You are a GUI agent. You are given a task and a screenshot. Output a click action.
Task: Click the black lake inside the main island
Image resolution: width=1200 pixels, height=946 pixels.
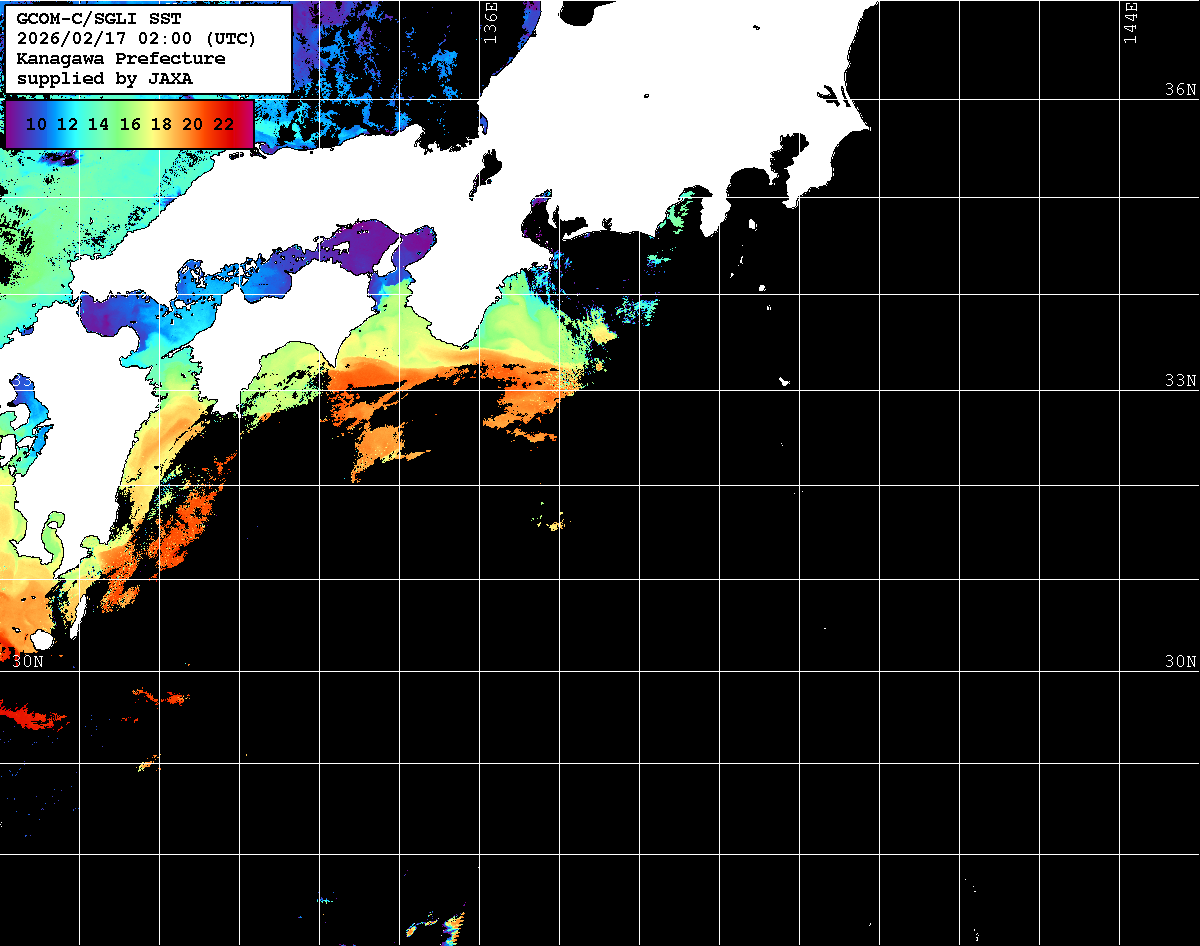click(x=491, y=164)
